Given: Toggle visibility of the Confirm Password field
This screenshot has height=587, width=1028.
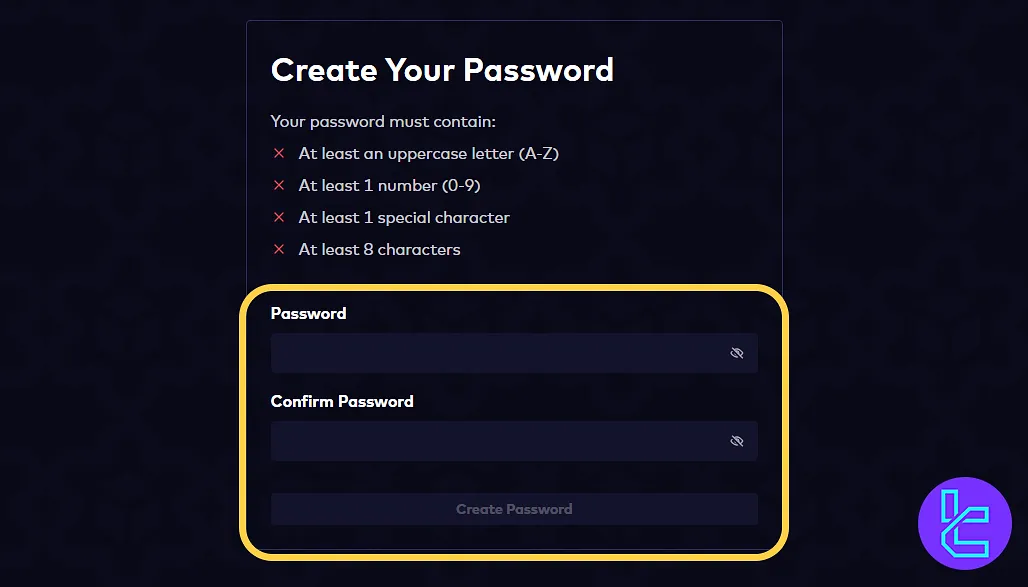Looking at the screenshot, I should [x=737, y=441].
